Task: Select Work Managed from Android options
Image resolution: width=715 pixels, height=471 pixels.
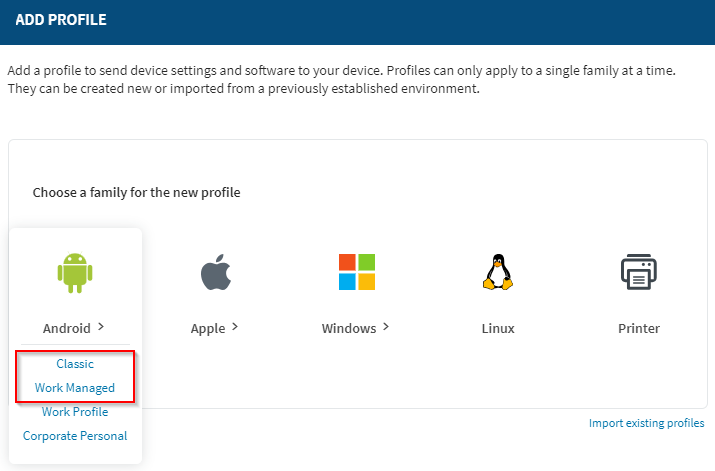Action: click(75, 388)
